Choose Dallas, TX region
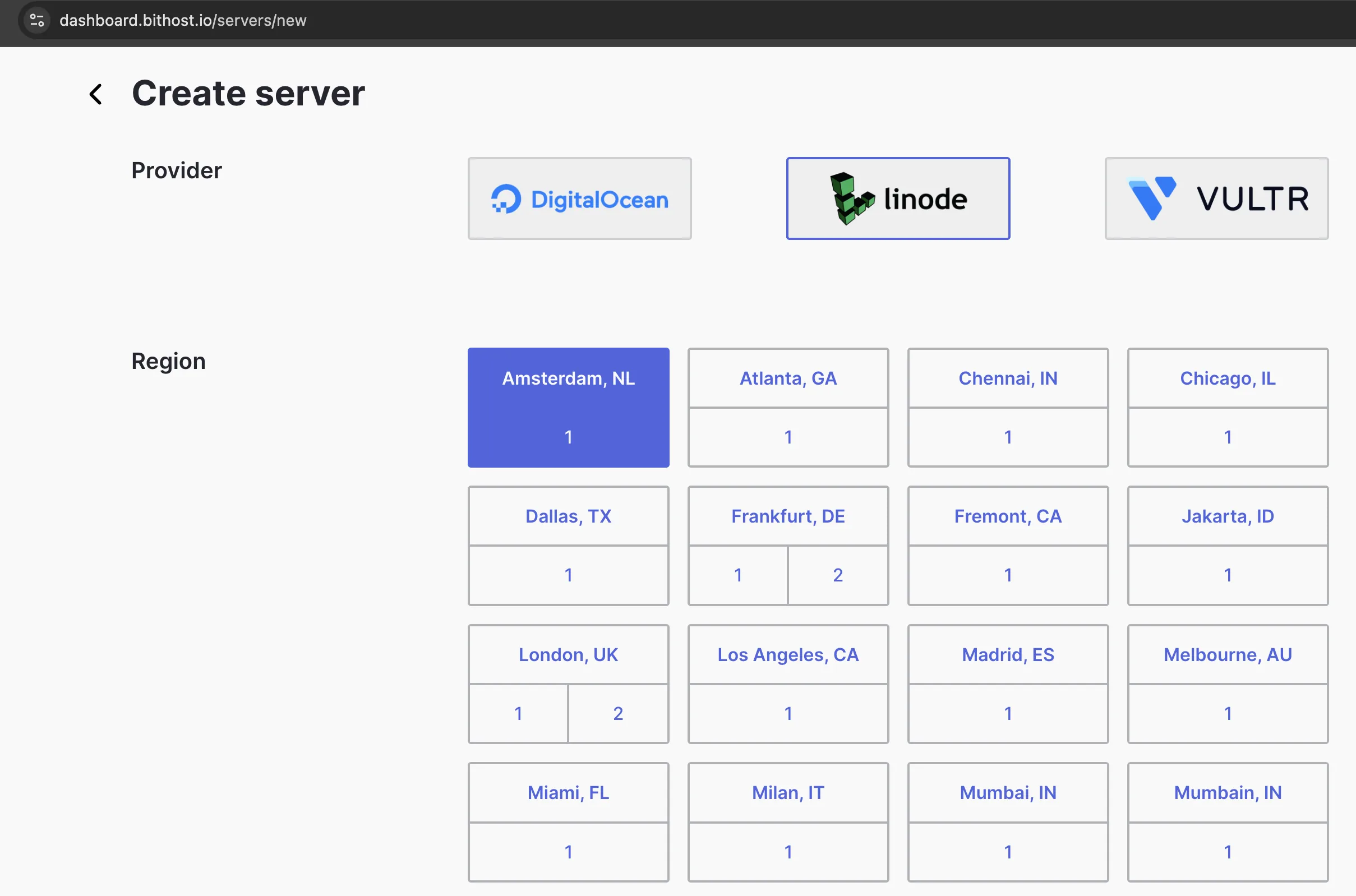Viewport: 1356px width, 896px height. (x=568, y=516)
